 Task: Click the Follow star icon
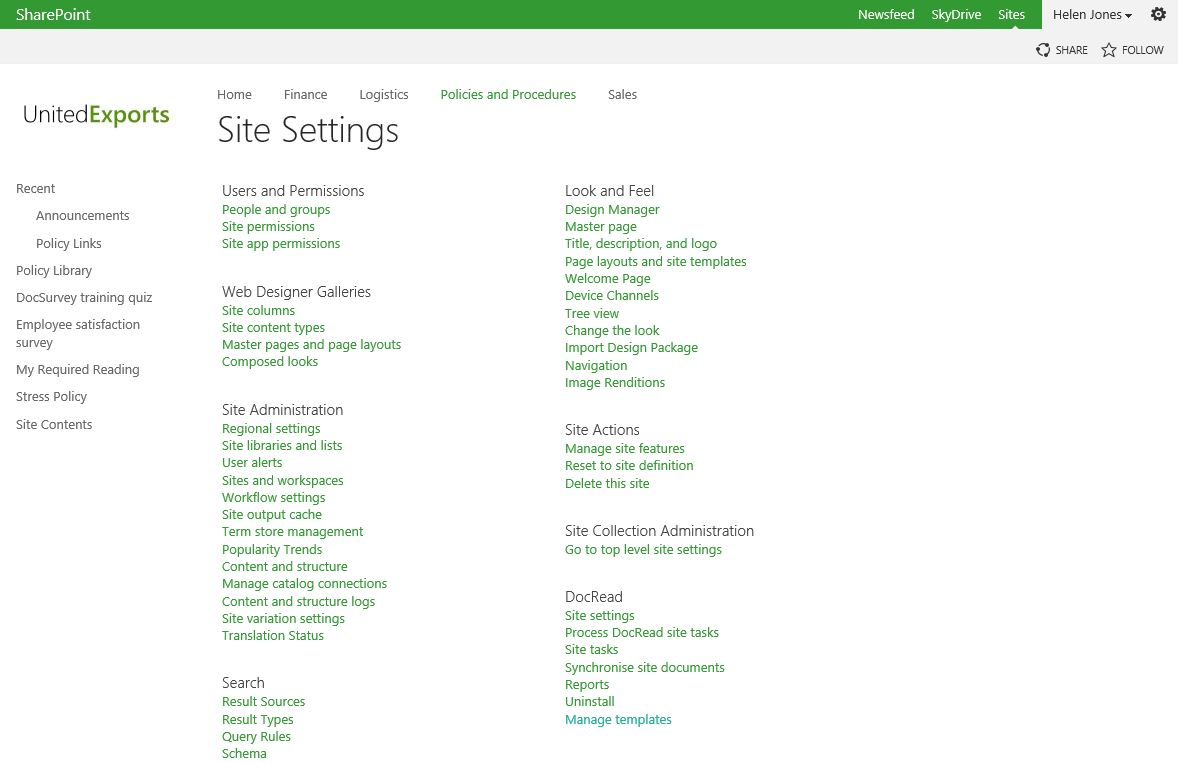[x=1109, y=50]
